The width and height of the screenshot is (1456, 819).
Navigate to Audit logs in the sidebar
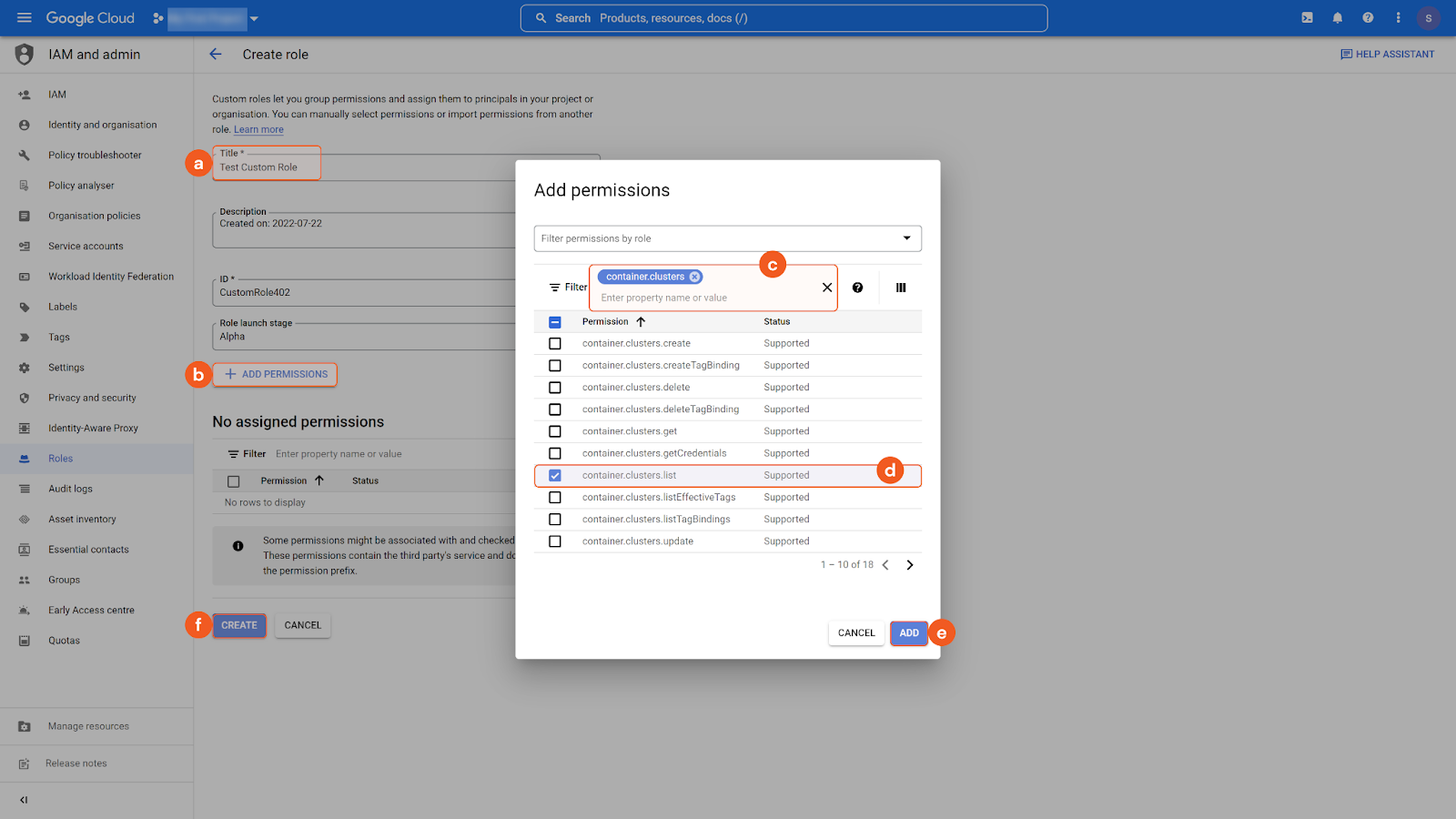70,489
